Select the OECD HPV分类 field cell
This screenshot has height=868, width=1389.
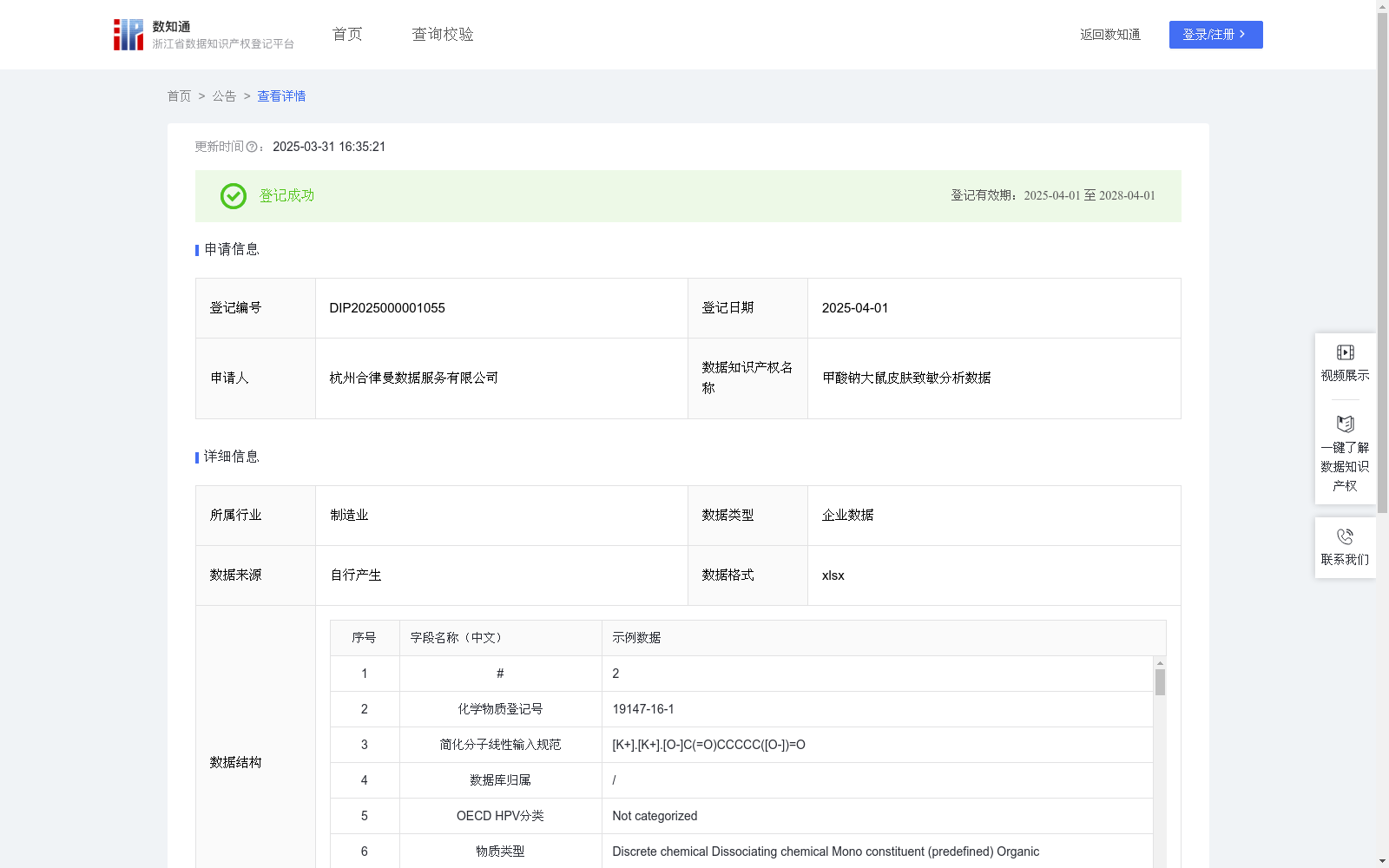[501, 816]
